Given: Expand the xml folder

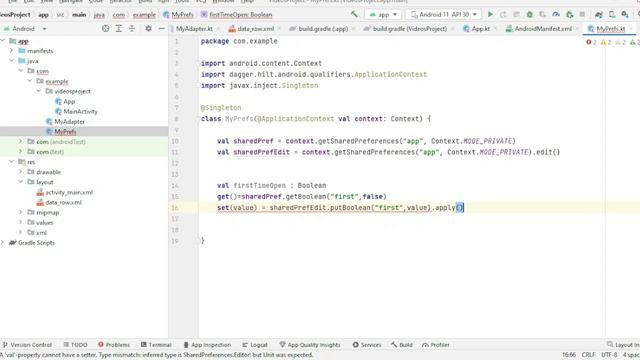Looking at the screenshot, I should [20, 232].
